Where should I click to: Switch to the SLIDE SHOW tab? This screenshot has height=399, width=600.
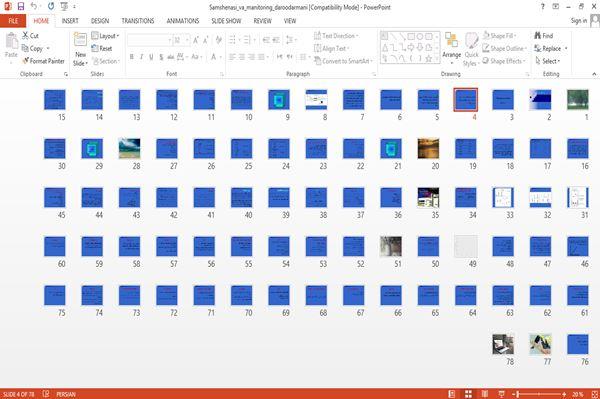(x=226, y=21)
